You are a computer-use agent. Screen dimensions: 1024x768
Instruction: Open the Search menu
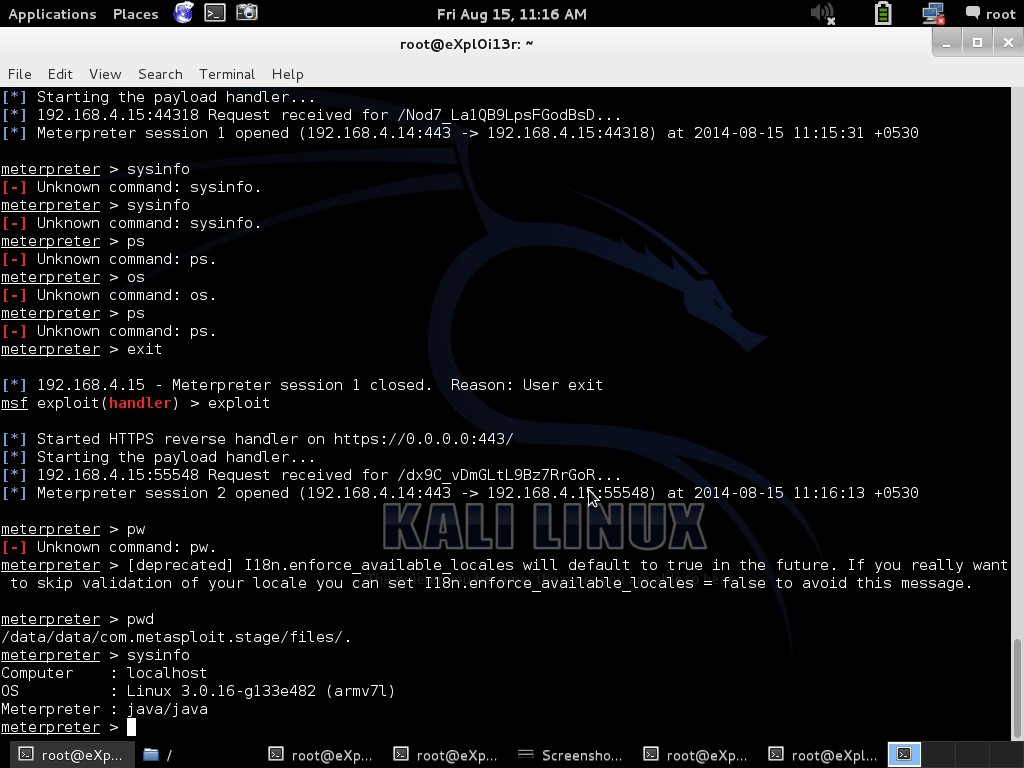[x=160, y=74]
